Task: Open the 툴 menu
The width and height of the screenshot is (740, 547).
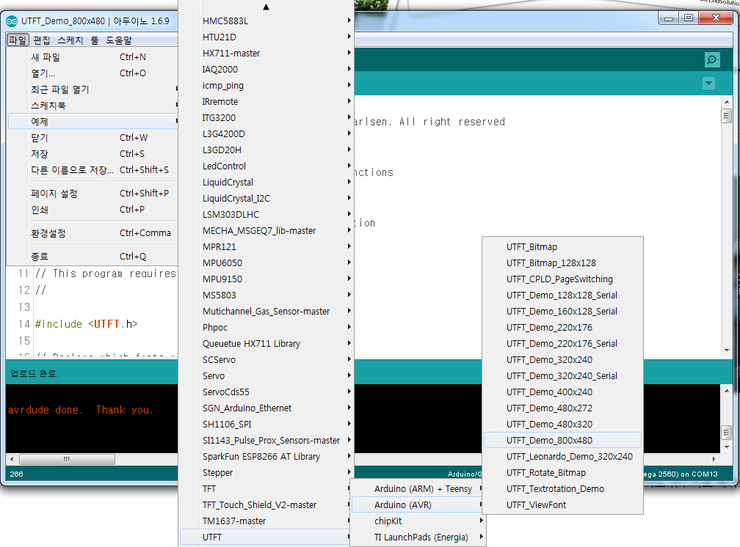Action: 95,40
